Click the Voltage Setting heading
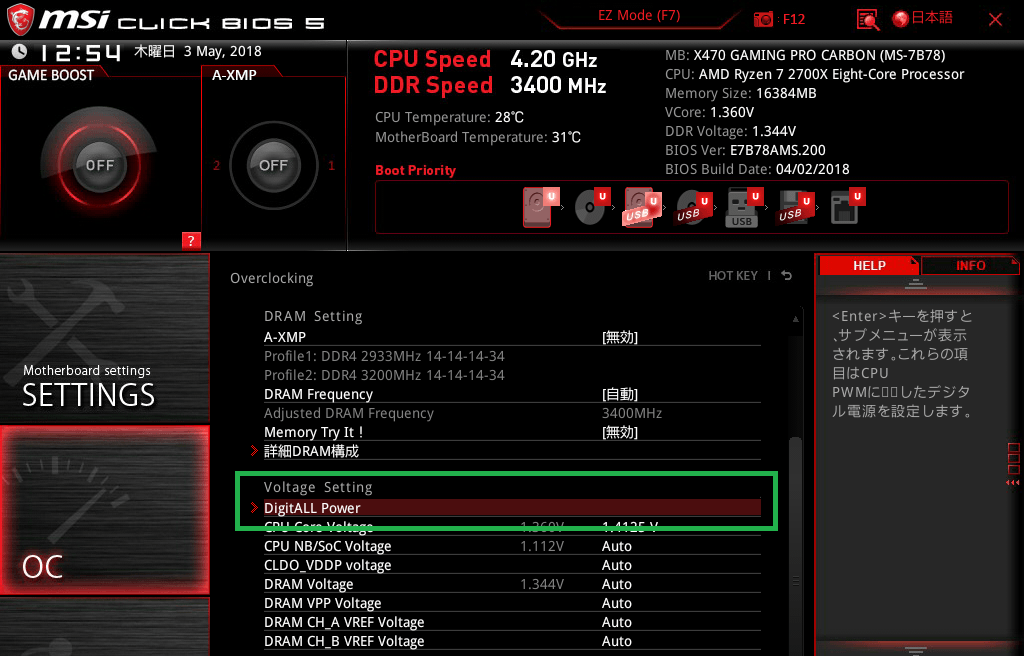 (x=318, y=487)
